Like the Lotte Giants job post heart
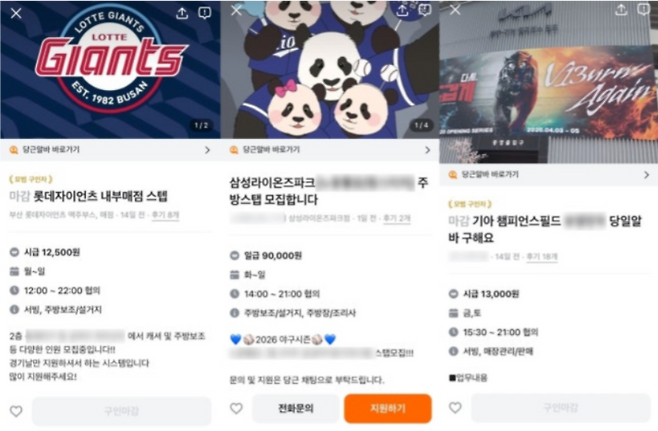658x431 pixels. [x=16, y=411]
